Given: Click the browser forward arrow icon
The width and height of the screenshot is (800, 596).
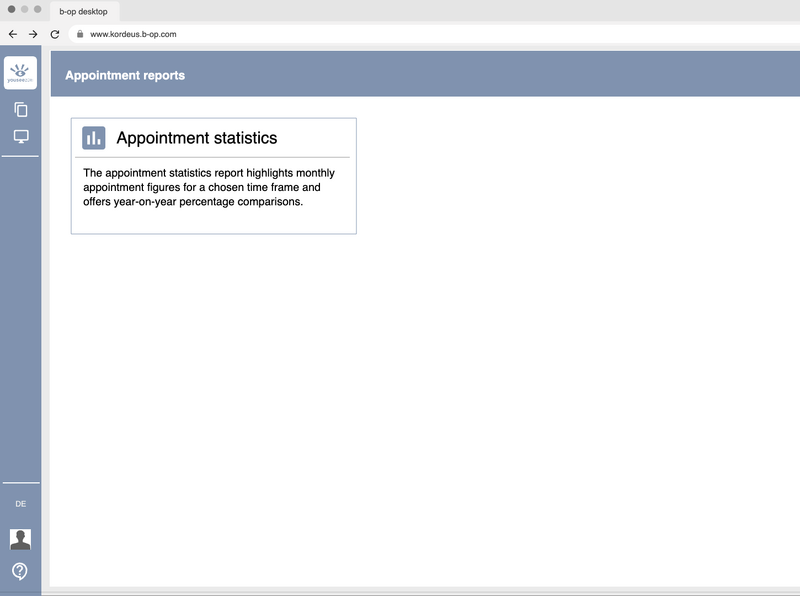Looking at the screenshot, I should [31, 34].
